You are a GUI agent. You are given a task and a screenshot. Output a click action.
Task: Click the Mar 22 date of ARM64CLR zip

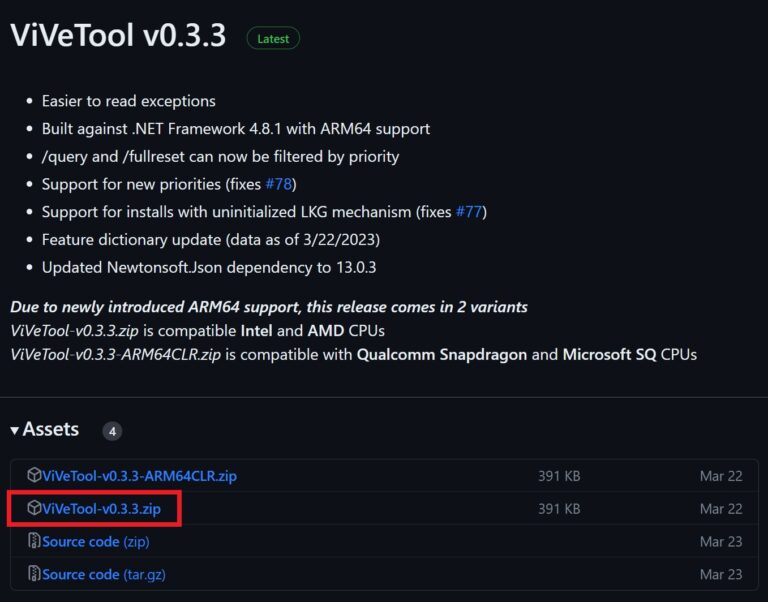721,476
